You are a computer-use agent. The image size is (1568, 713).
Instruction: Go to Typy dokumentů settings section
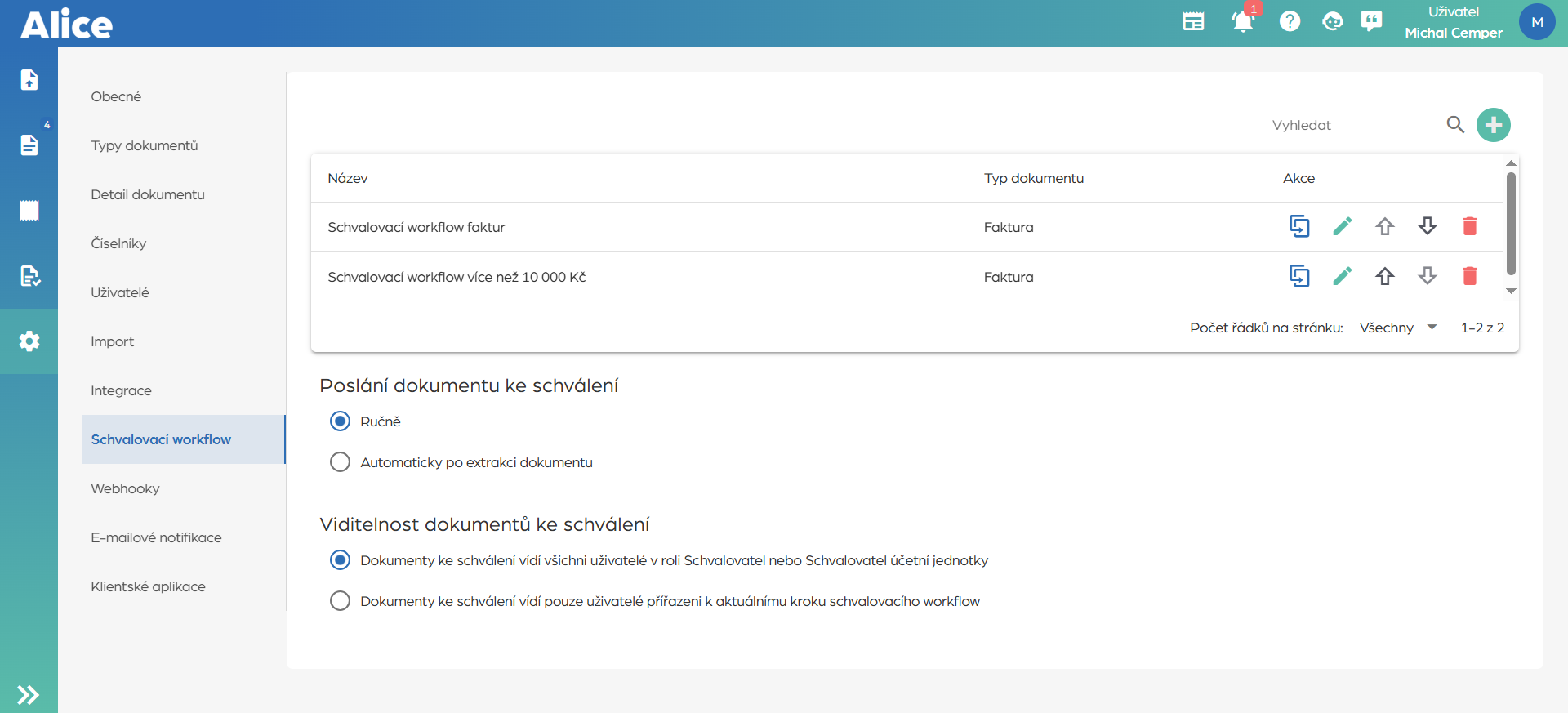(145, 145)
